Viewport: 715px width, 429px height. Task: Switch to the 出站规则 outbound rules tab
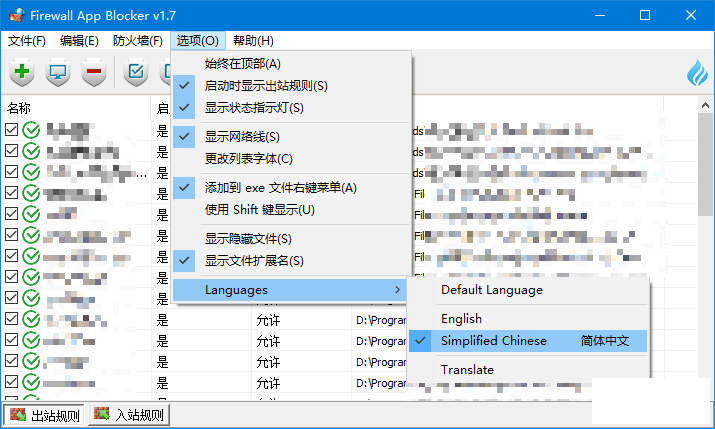point(44,415)
